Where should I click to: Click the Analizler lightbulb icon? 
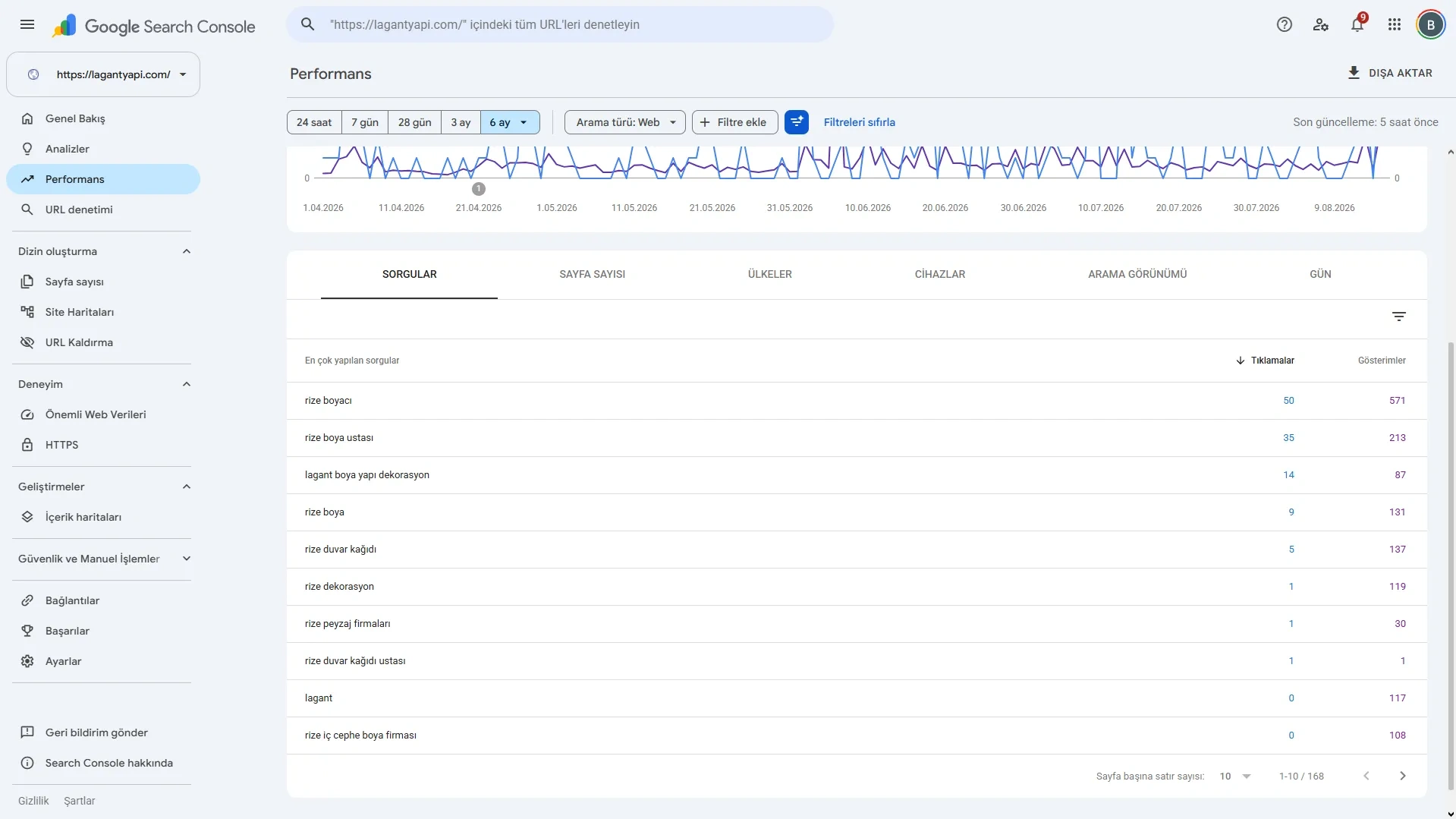(x=27, y=149)
